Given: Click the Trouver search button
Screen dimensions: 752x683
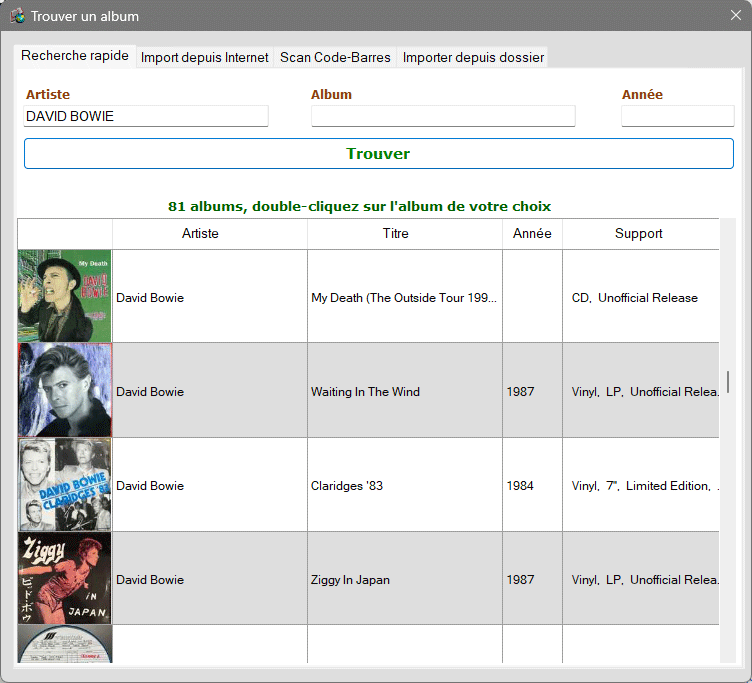Looking at the screenshot, I should pyautogui.click(x=379, y=153).
